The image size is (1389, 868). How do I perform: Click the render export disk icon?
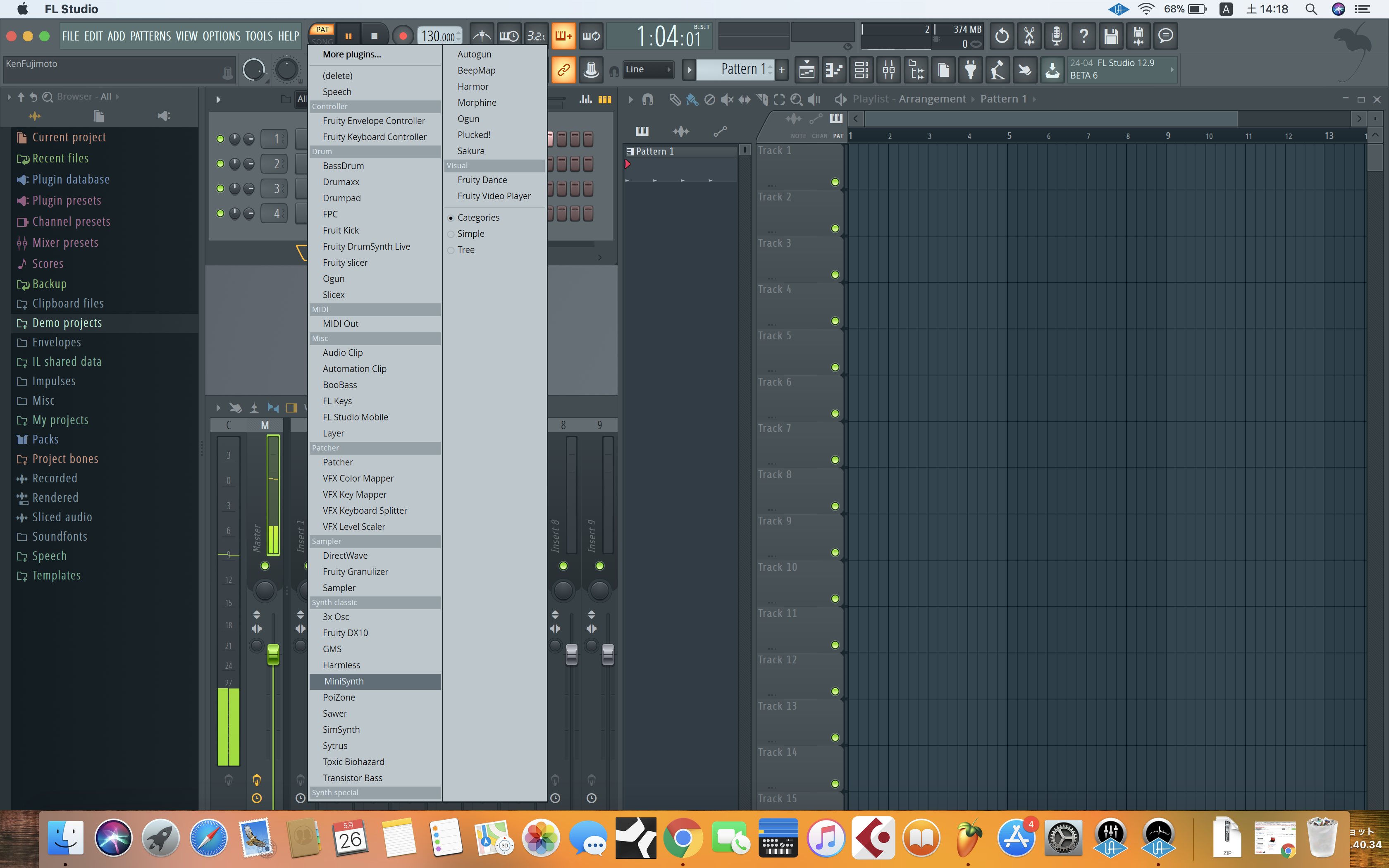[x=1138, y=36]
